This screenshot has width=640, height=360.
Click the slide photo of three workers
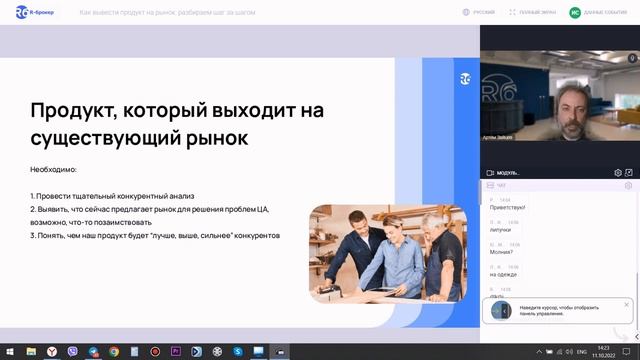point(388,254)
